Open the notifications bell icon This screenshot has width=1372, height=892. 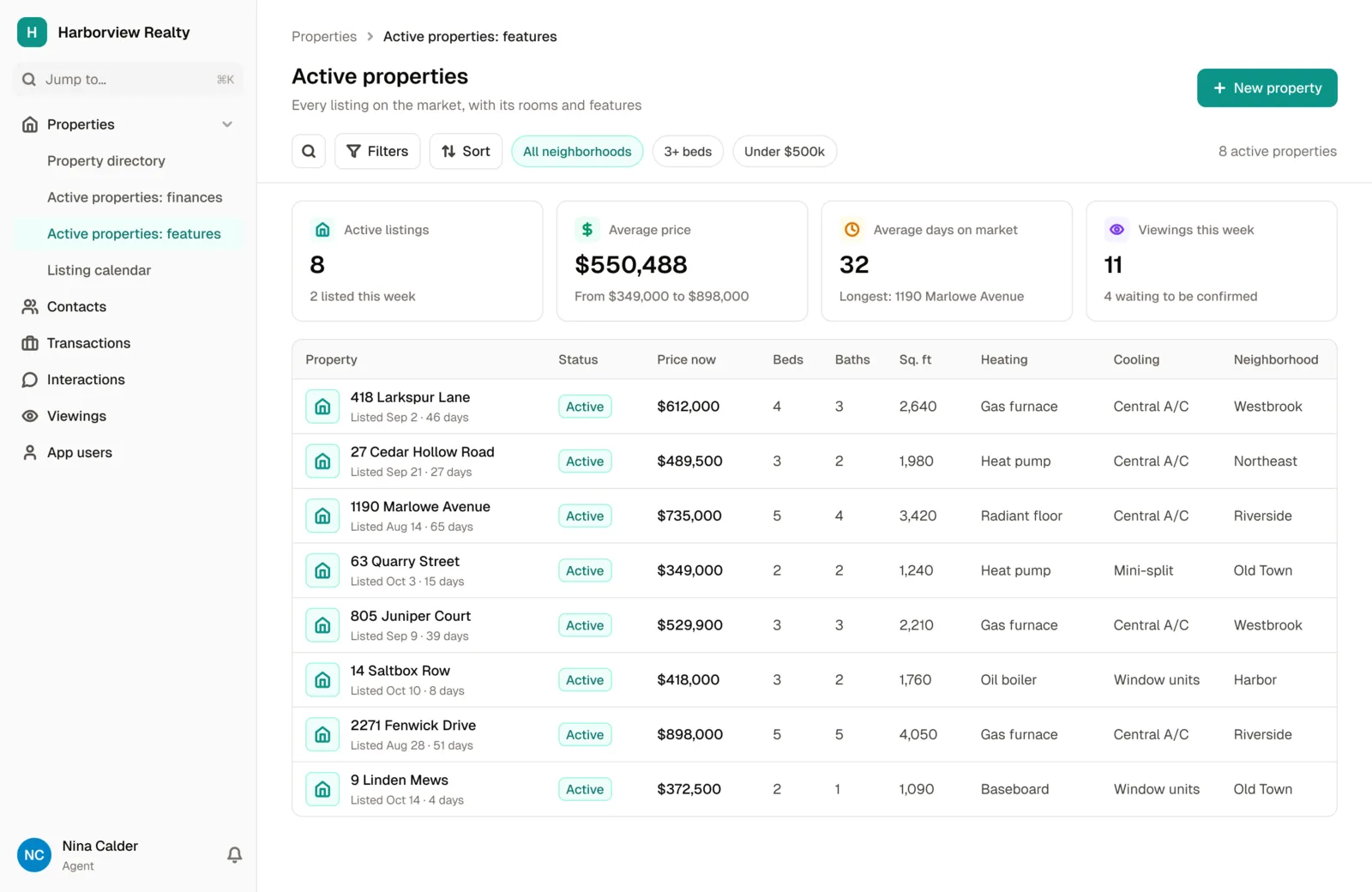coord(234,854)
